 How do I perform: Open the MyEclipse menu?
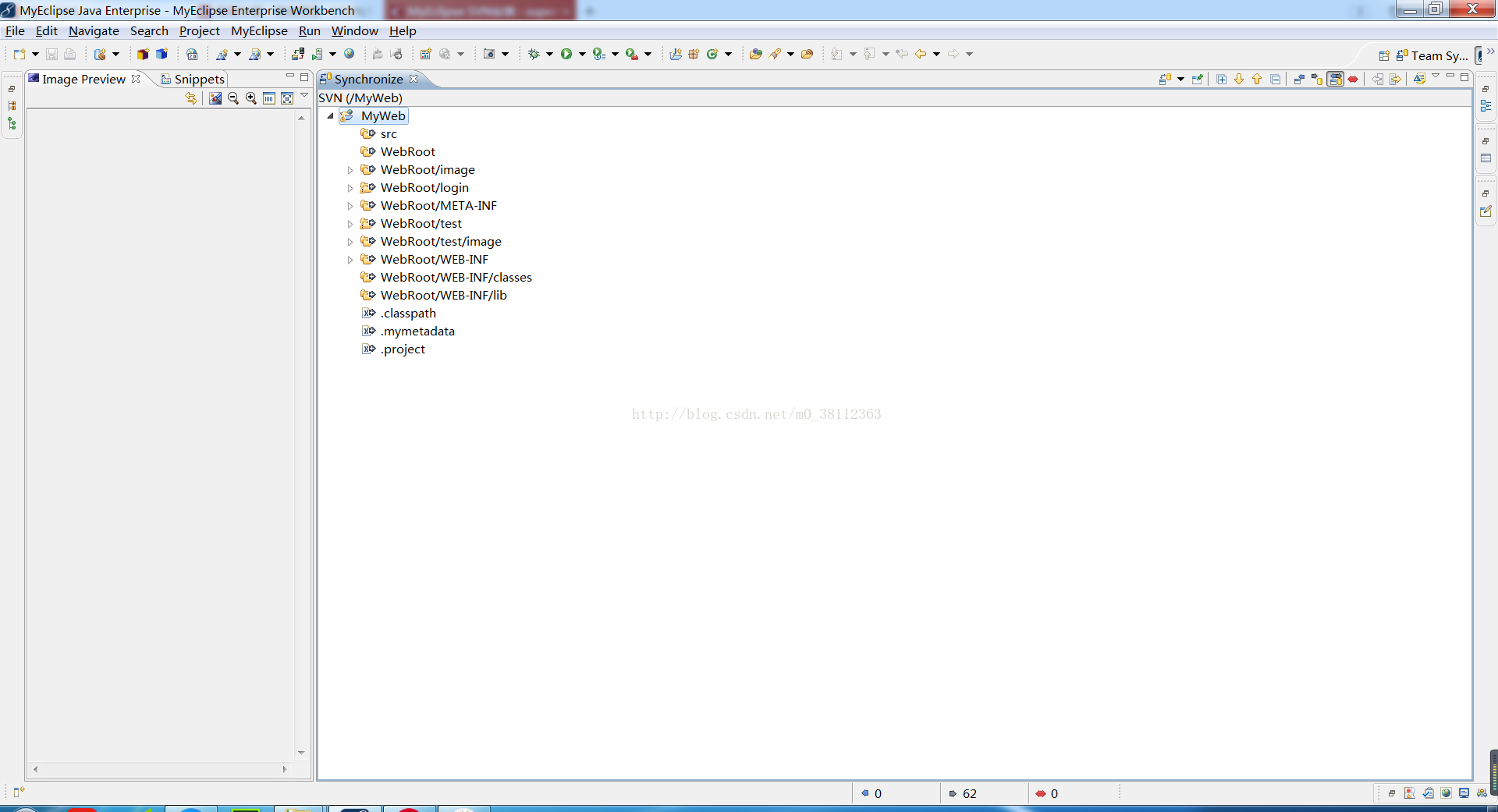pos(259,30)
